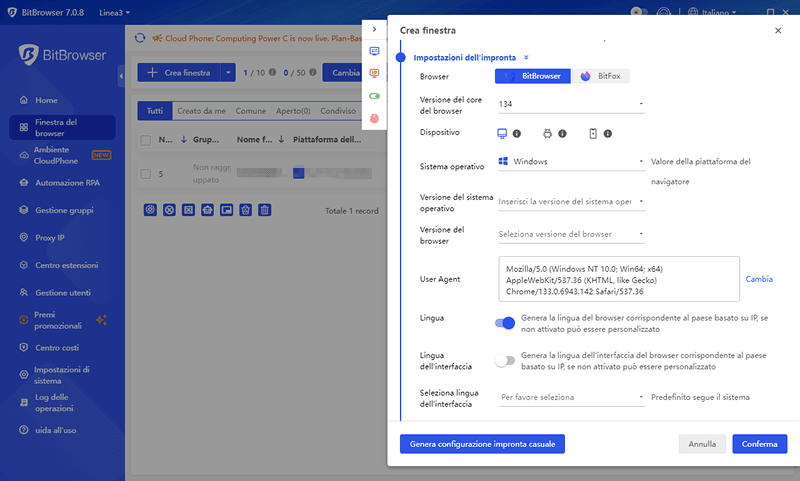Click the Centro costi shield icon

23,347
